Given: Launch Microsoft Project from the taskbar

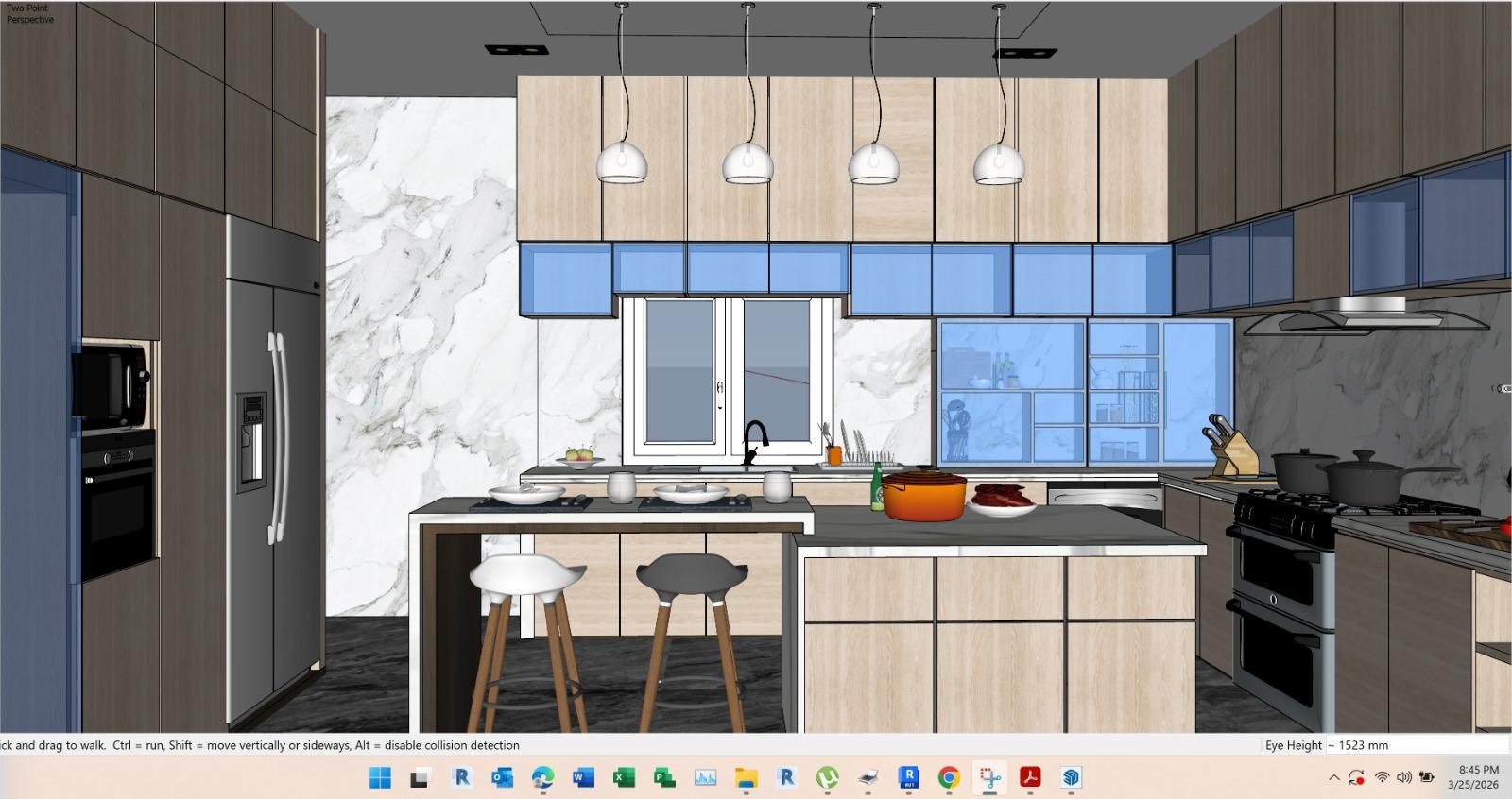Looking at the screenshot, I should click(664, 777).
